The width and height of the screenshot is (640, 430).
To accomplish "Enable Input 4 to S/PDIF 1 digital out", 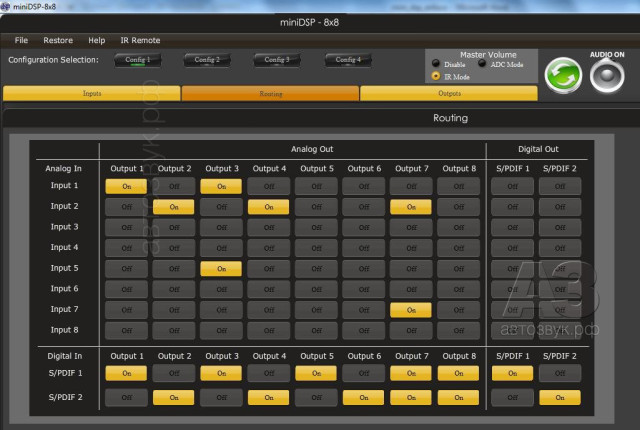I will (x=512, y=248).
